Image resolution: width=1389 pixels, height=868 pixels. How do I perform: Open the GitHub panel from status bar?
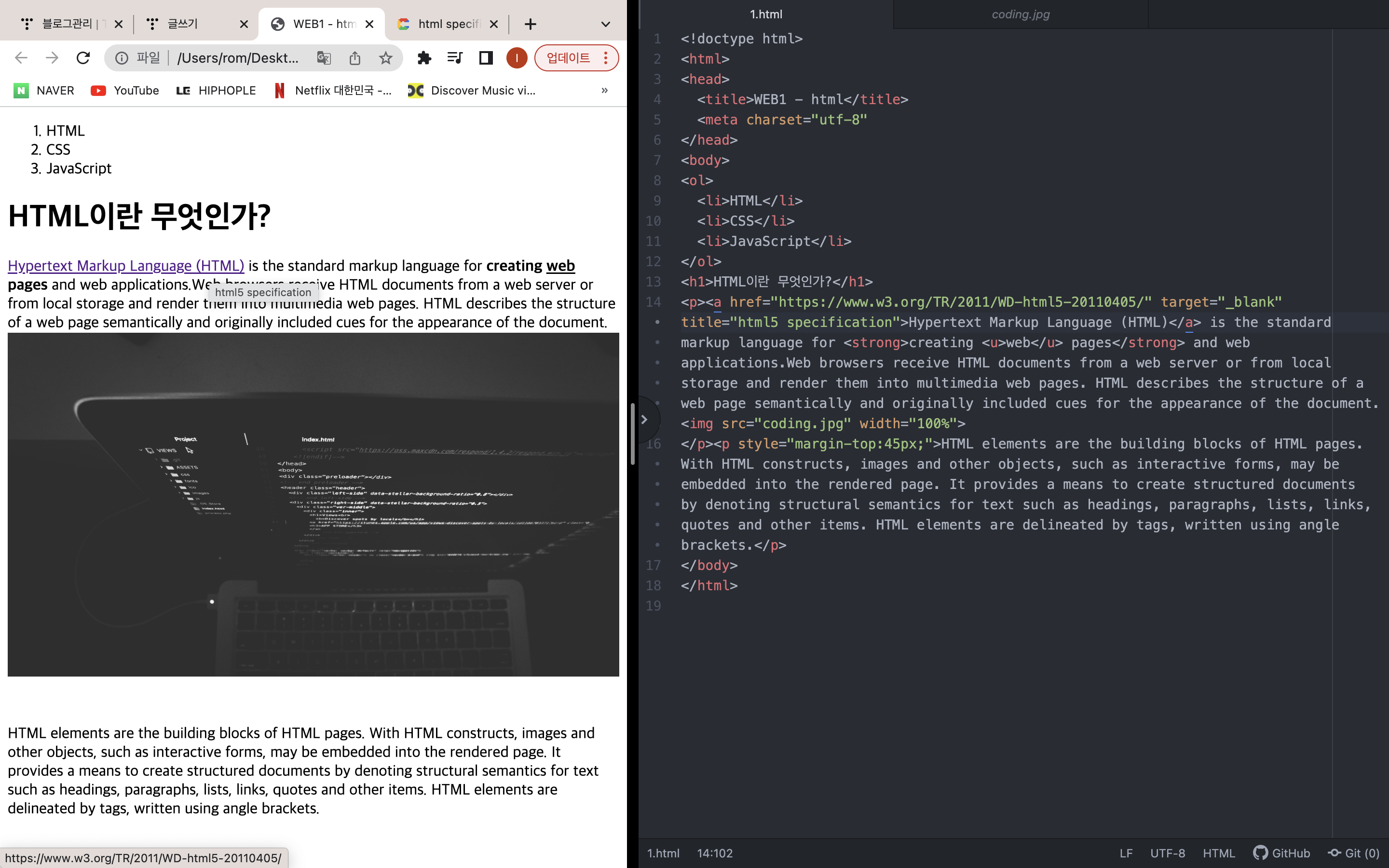(1281, 853)
